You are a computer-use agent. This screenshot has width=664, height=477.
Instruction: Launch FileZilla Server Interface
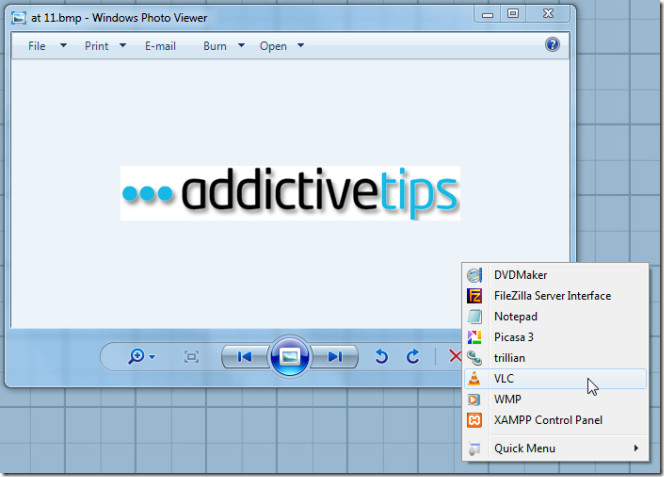555,296
